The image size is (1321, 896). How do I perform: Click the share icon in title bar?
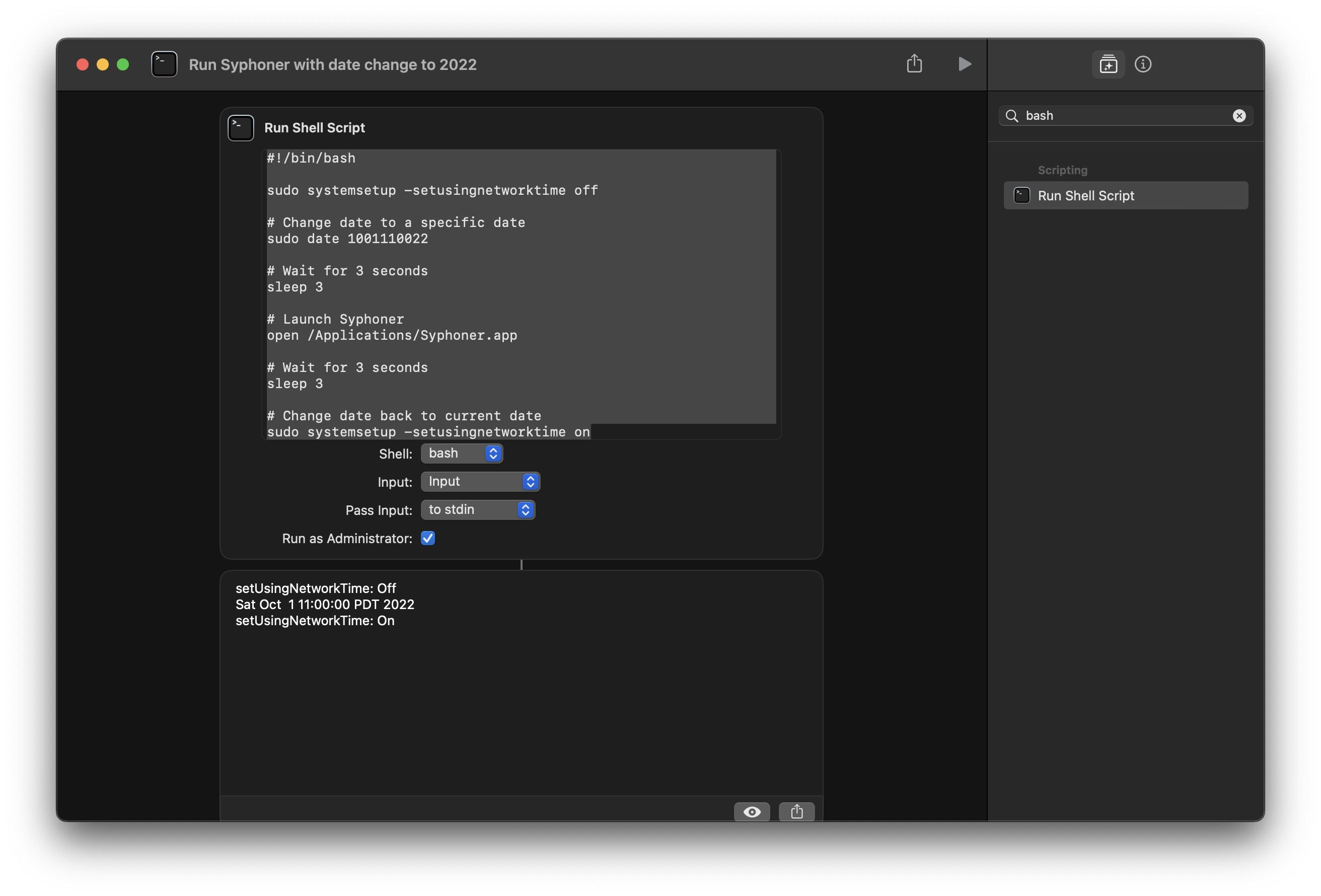[914, 63]
